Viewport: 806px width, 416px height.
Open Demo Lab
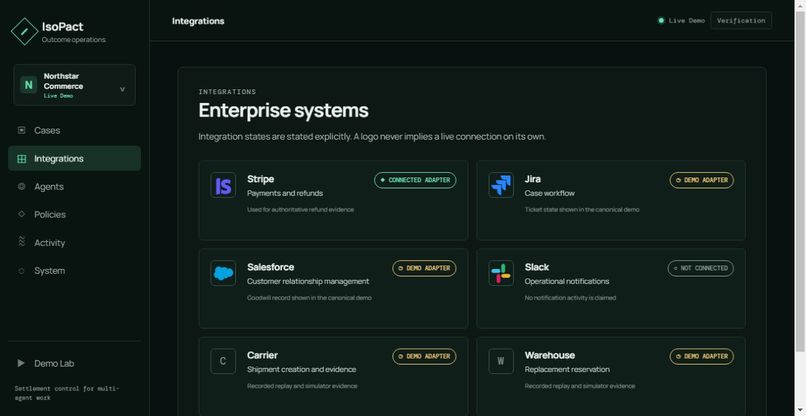[75, 363]
